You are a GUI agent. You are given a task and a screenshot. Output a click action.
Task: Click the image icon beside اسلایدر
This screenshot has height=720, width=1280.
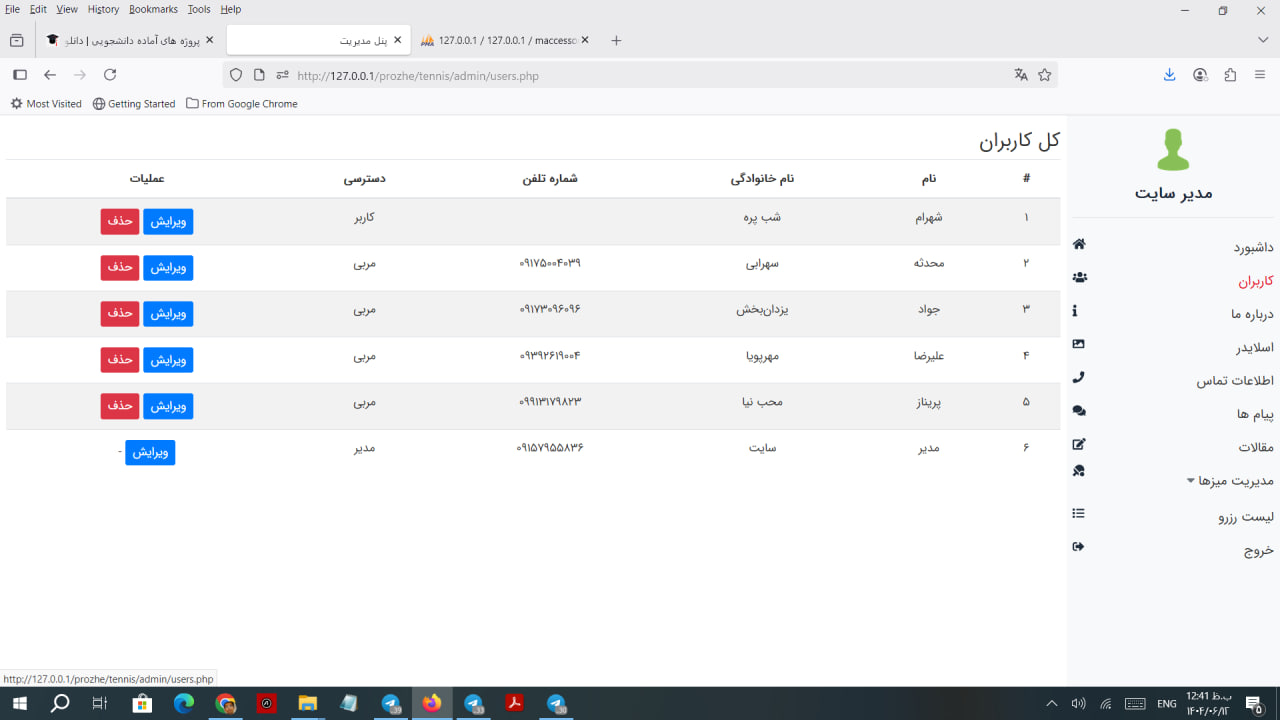point(1078,344)
